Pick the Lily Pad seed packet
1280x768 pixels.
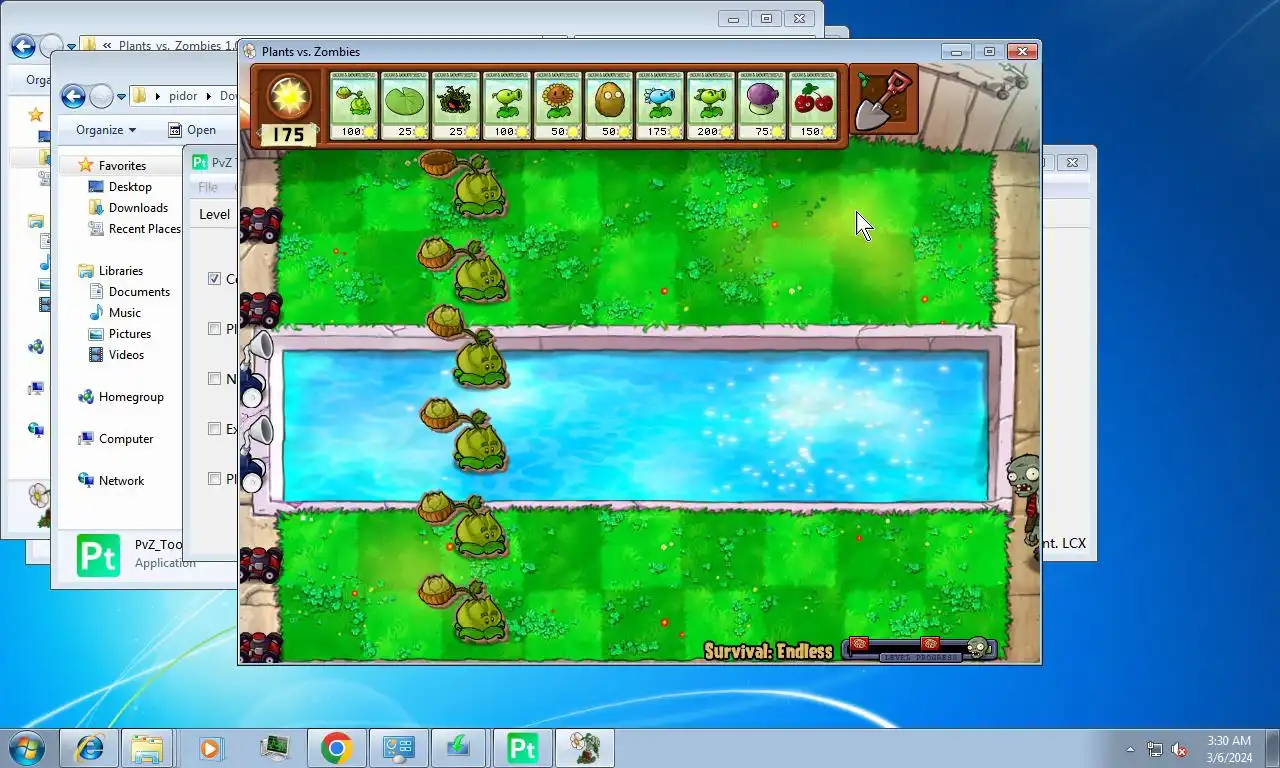tap(404, 105)
